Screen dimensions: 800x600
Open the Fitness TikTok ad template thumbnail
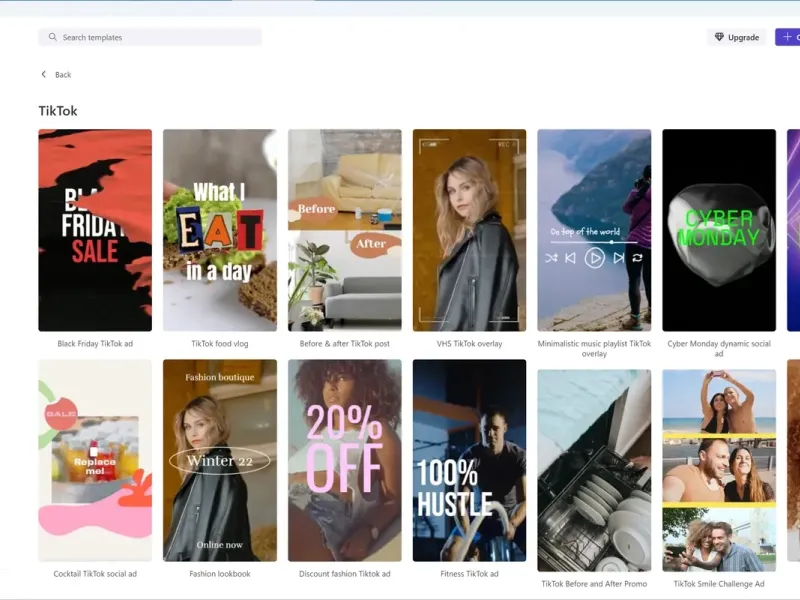click(469, 460)
